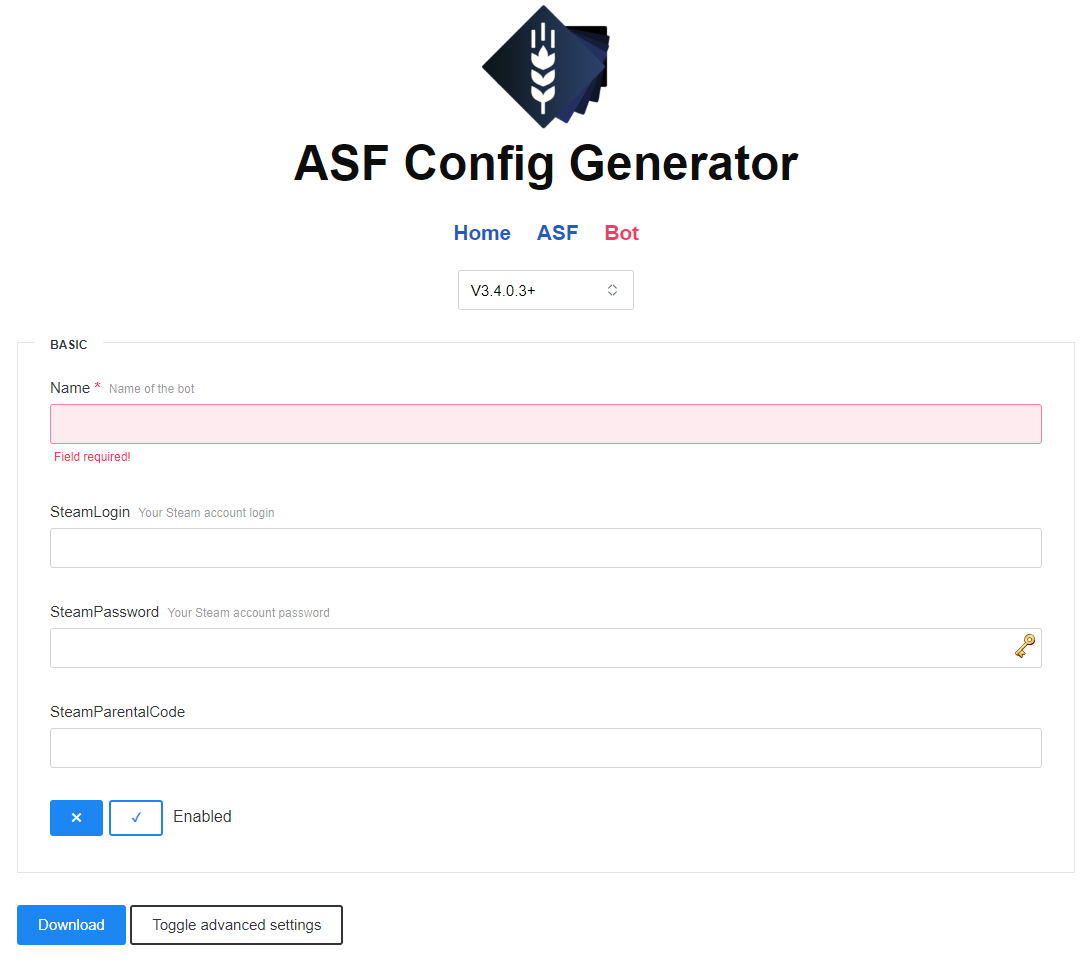Image resolution: width=1092 pixels, height=961 pixels.
Task: Click the checkmark icon button
Action: click(x=136, y=818)
